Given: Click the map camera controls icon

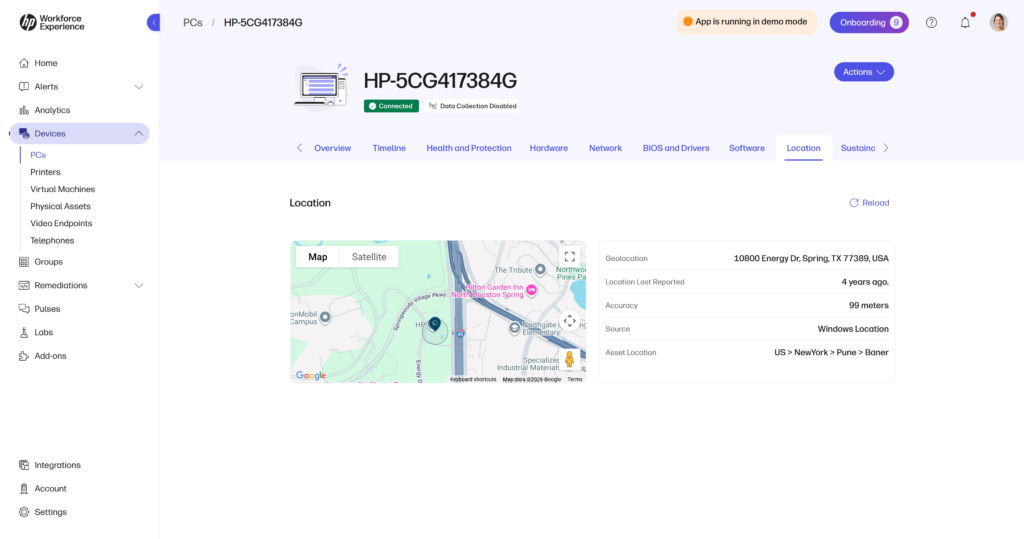Looking at the screenshot, I should 569,321.
